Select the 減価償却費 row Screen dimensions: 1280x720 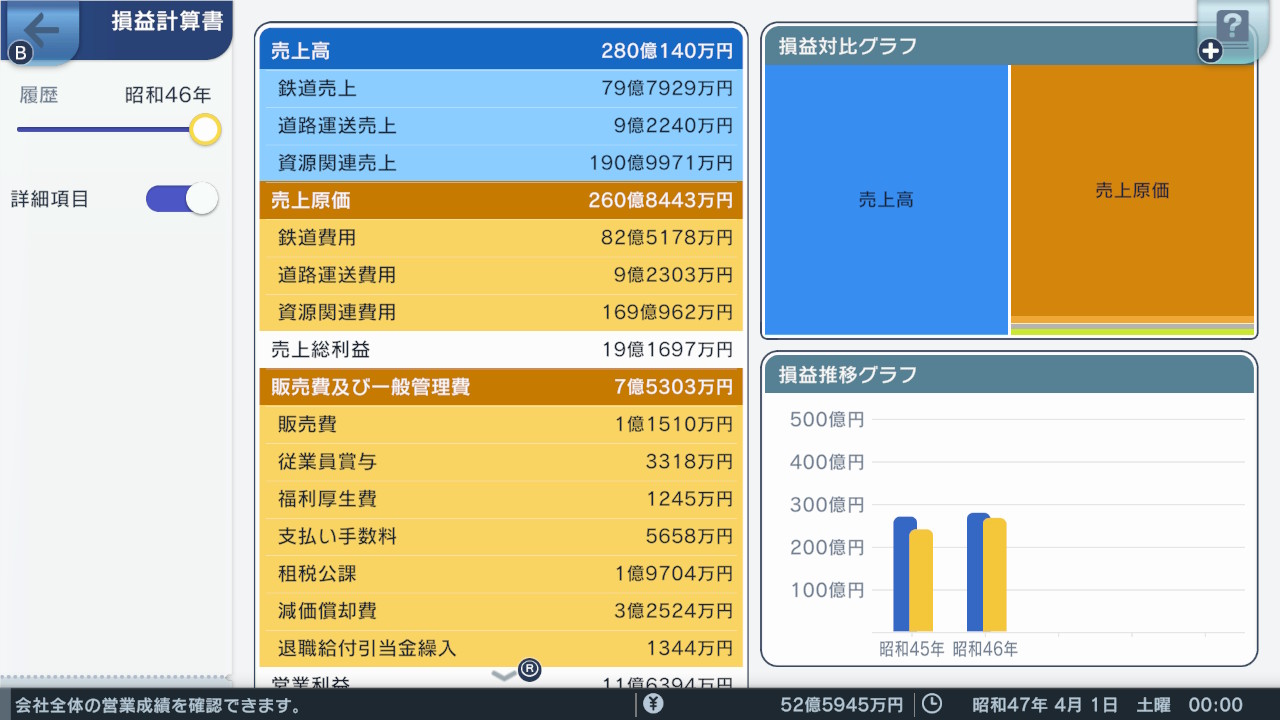[x=501, y=610]
